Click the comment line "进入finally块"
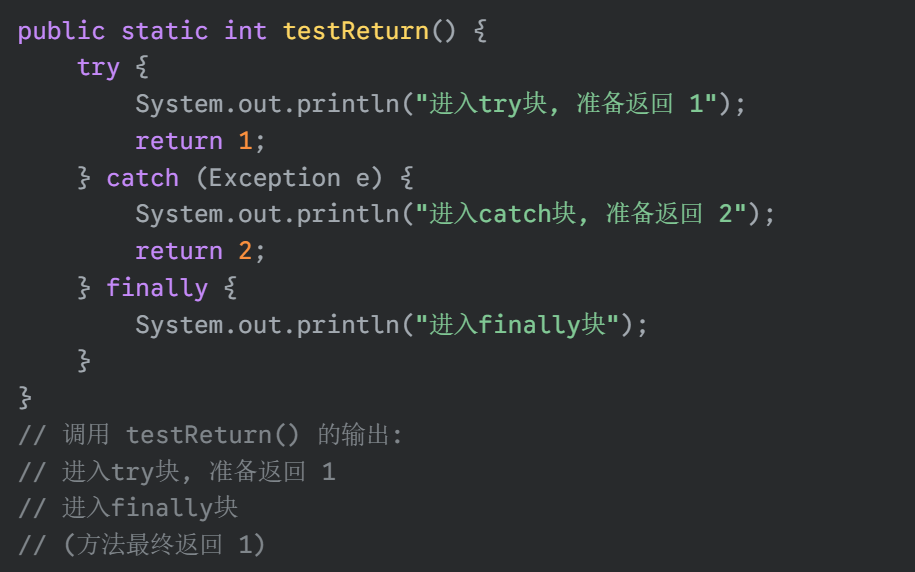The width and height of the screenshot is (915, 572). pos(150,508)
